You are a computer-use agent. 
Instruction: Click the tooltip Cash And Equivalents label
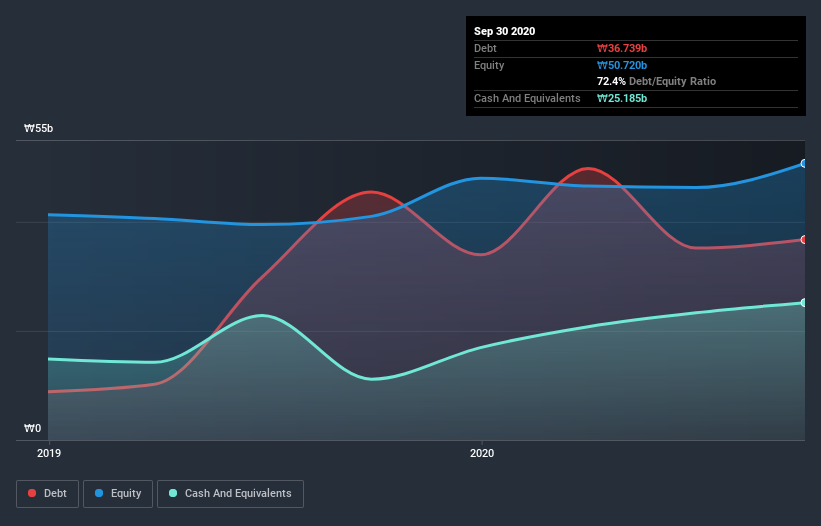pos(527,98)
